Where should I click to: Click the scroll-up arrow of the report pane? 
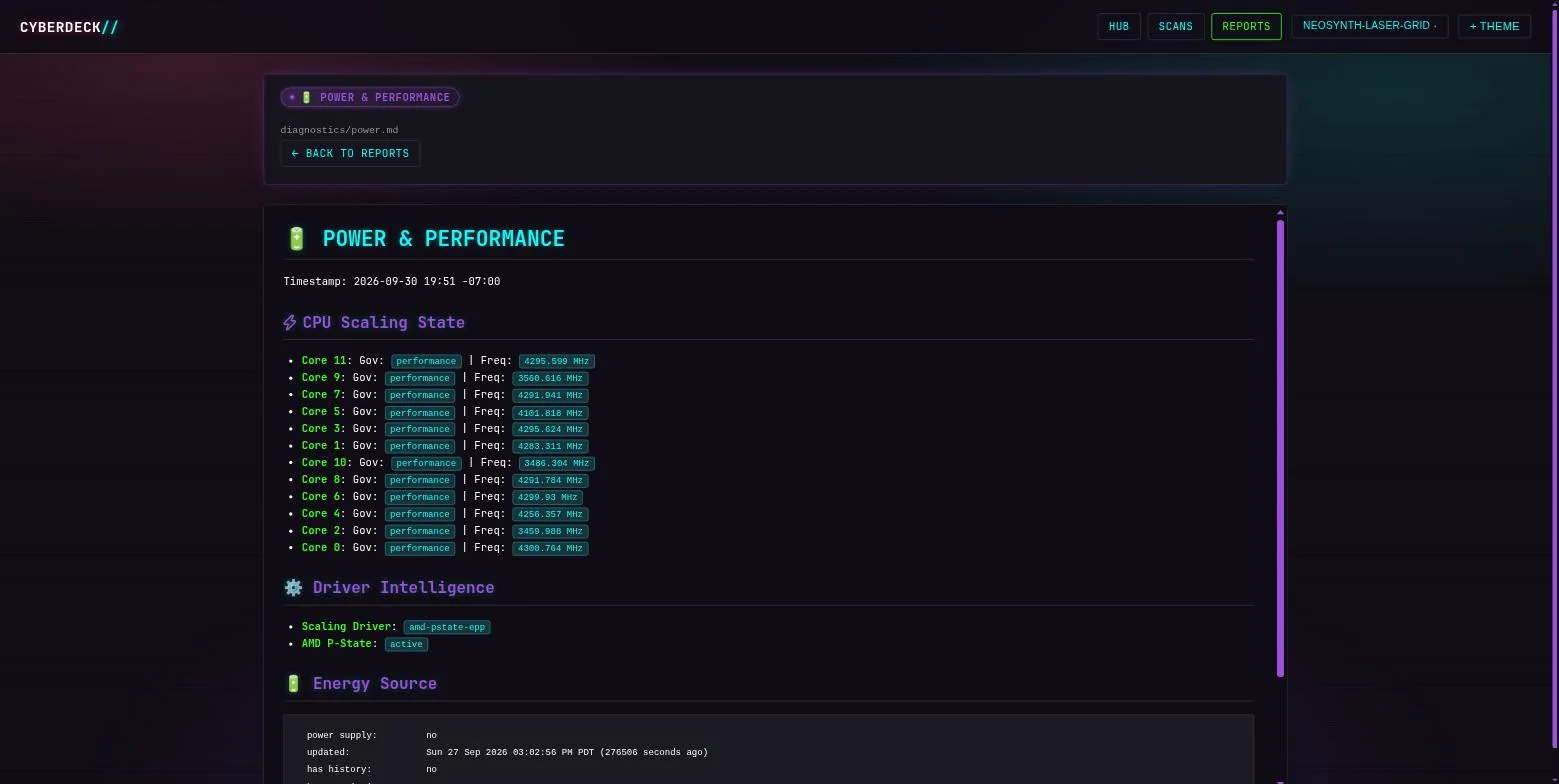tap(1280, 212)
